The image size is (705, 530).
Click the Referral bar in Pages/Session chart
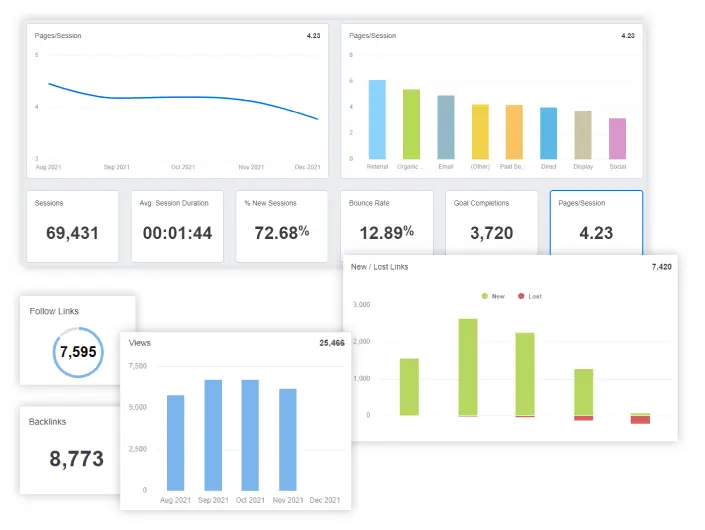[x=377, y=119]
